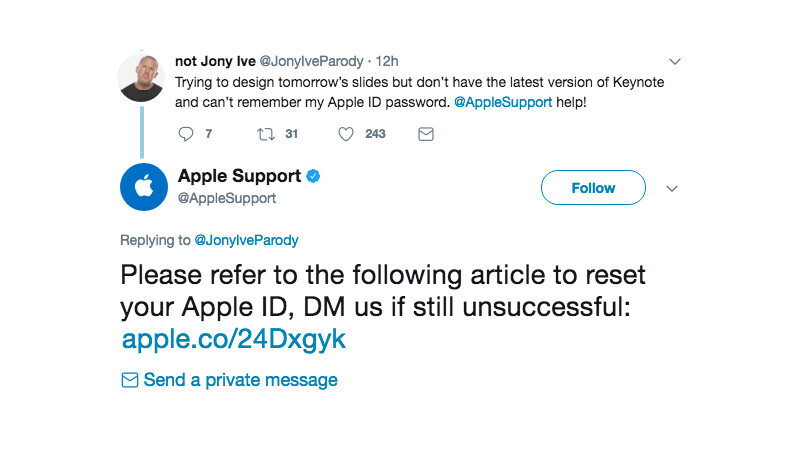Expand the parody tweet options chevron
The height and width of the screenshot is (450, 800).
click(x=675, y=60)
